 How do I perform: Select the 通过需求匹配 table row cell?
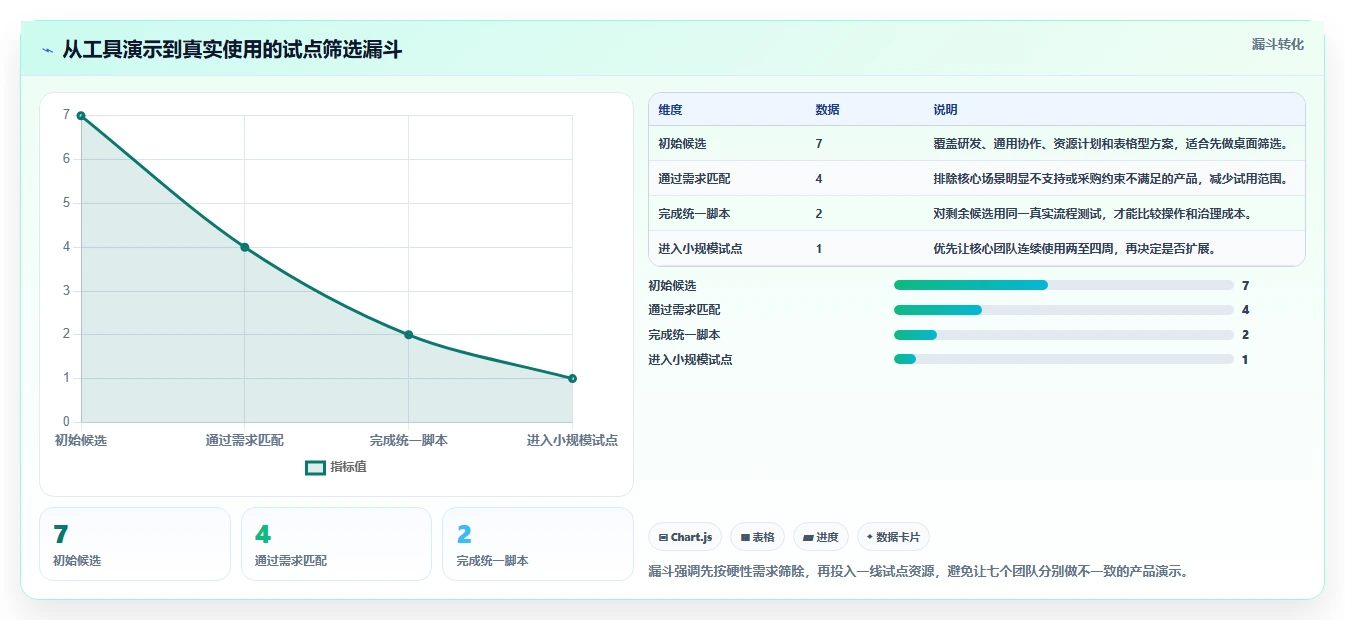(x=694, y=179)
